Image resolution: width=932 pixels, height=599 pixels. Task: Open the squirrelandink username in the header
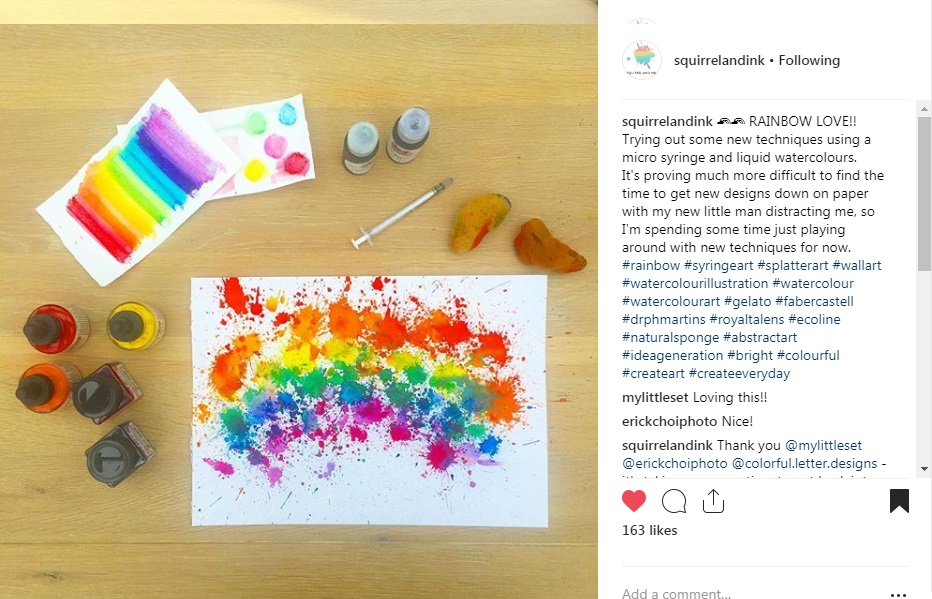tap(719, 60)
